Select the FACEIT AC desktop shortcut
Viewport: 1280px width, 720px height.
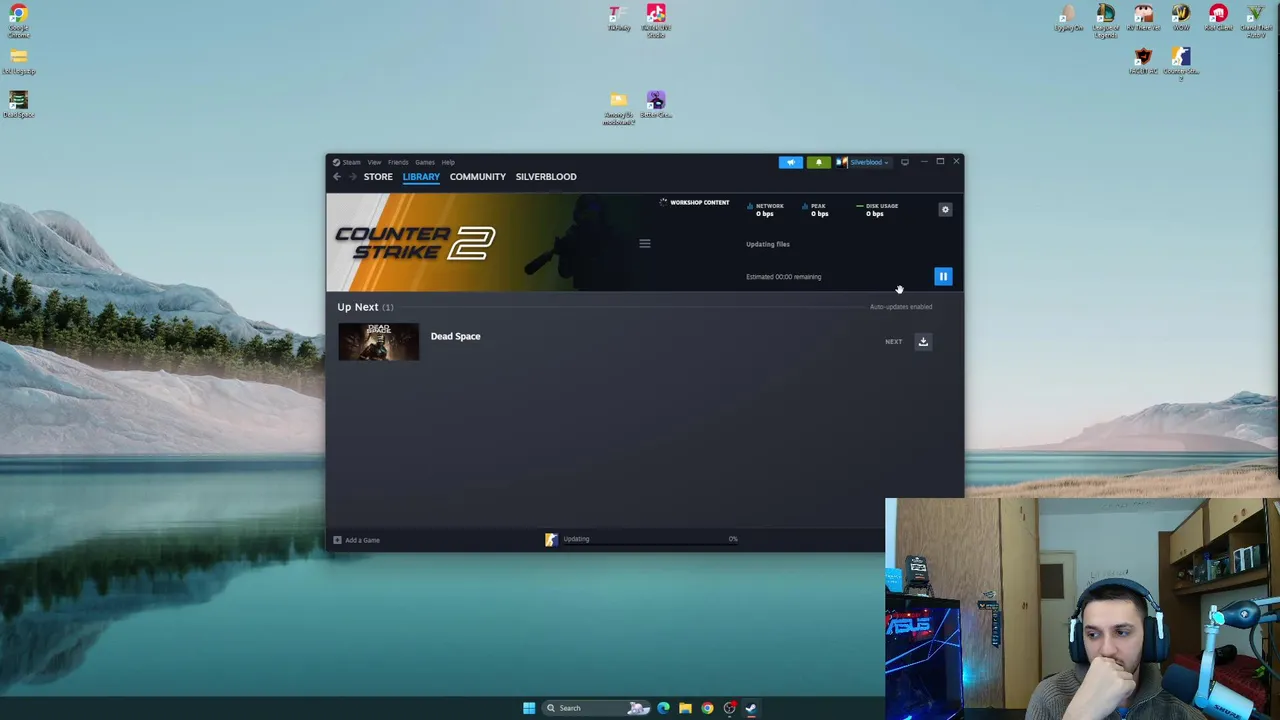point(1143,62)
